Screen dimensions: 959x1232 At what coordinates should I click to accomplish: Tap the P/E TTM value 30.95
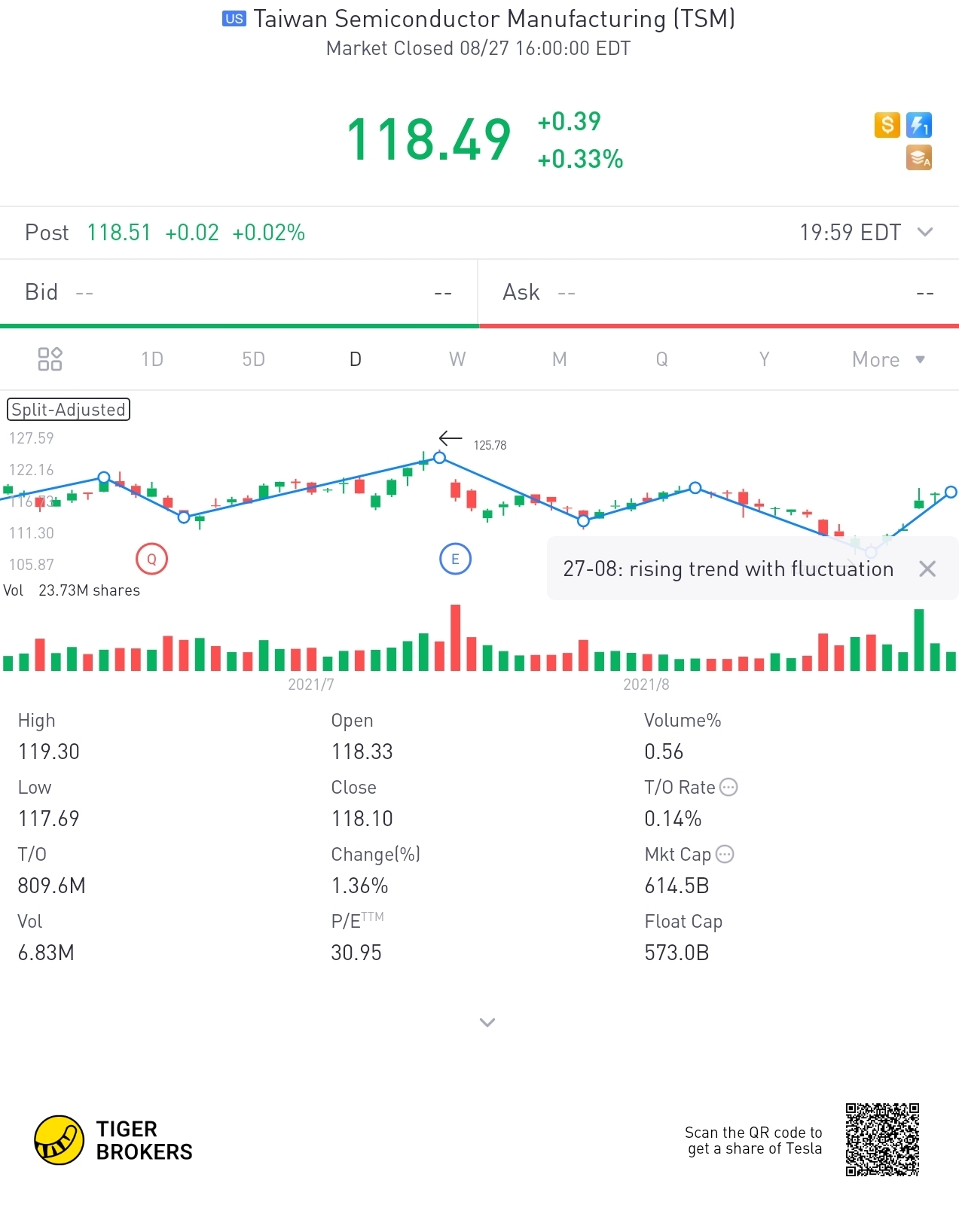pos(356,953)
